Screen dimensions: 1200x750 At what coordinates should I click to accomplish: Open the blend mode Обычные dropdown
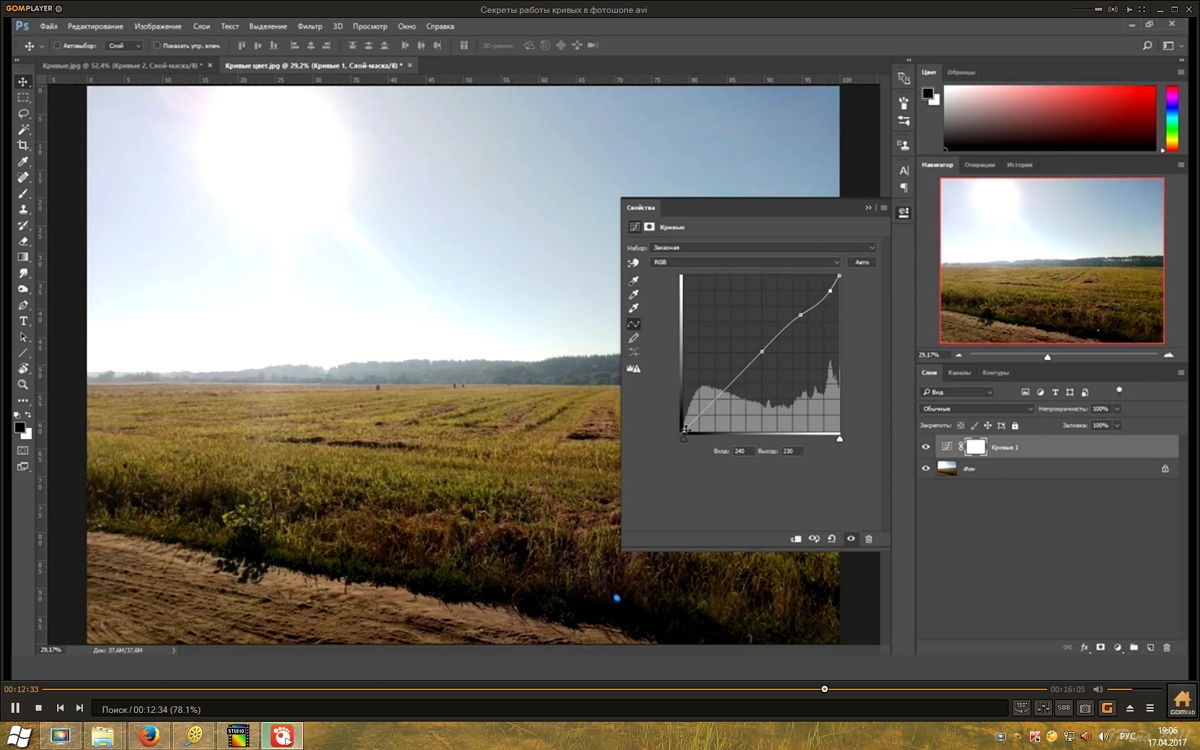tap(977, 409)
